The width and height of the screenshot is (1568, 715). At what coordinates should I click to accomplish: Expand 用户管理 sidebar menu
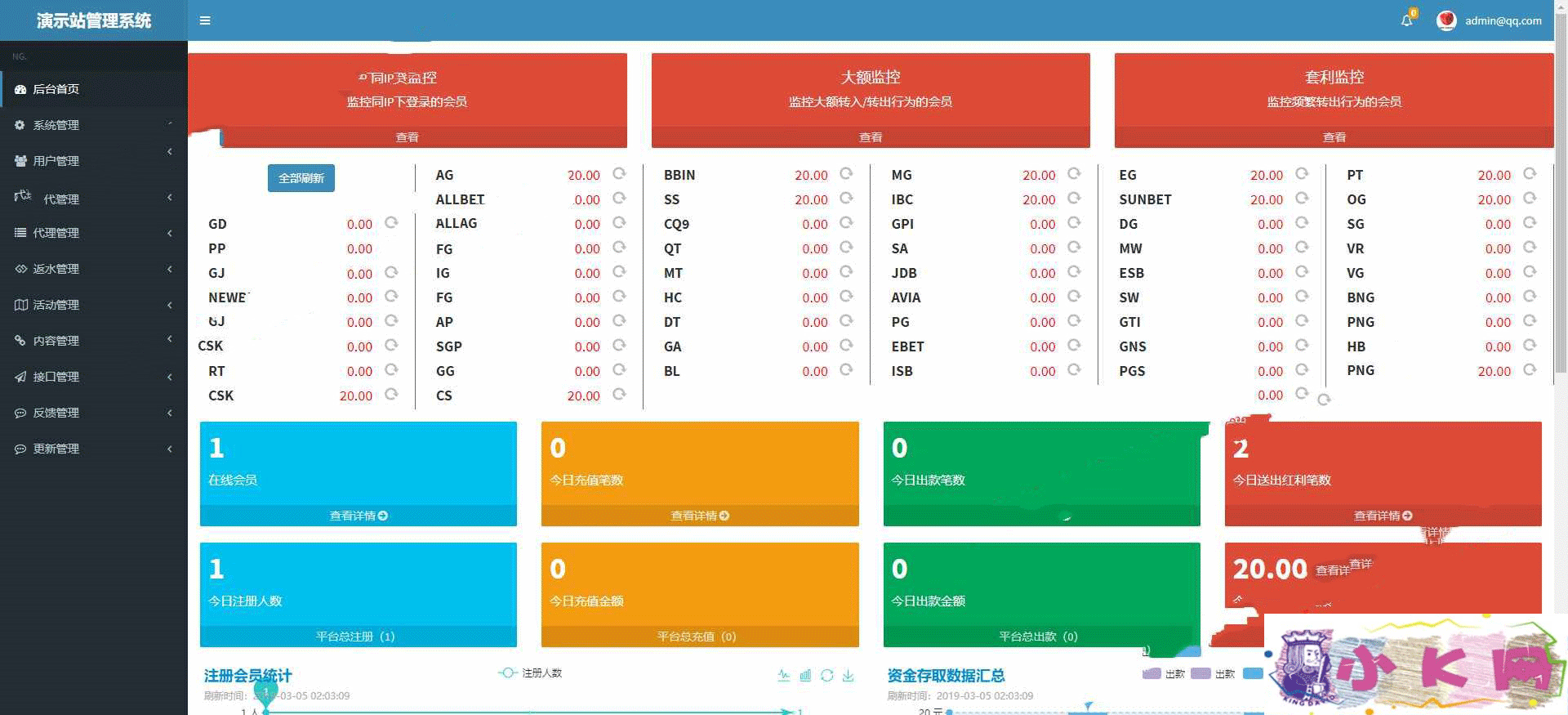coord(93,161)
